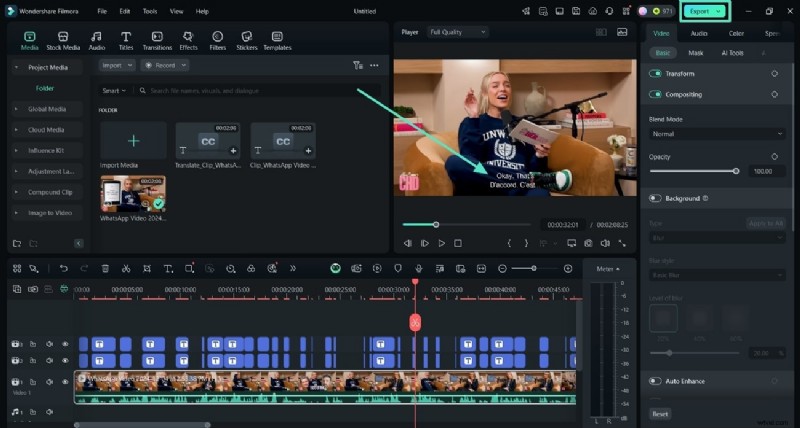Click the Opacity slider handle
The width and height of the screenshot is (800, 428).
(x=736, y=171)
